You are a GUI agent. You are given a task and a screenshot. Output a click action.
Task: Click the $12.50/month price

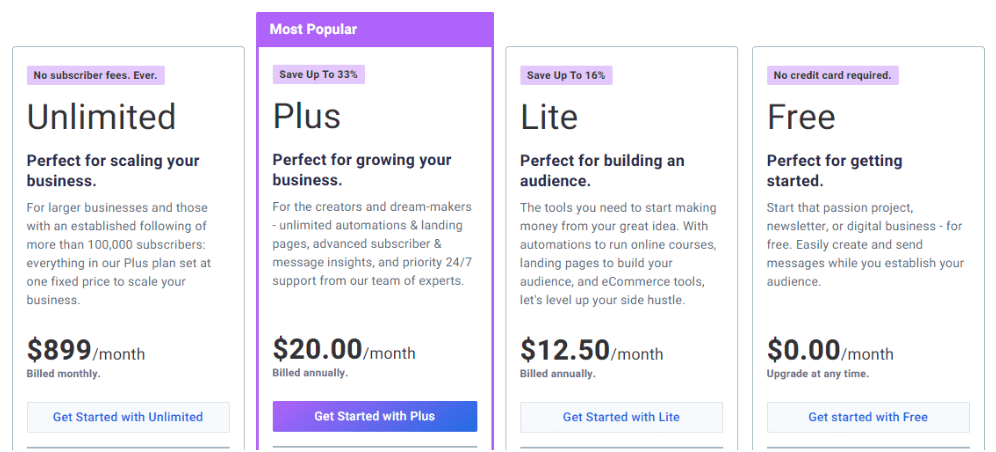(x=591, y=350)
